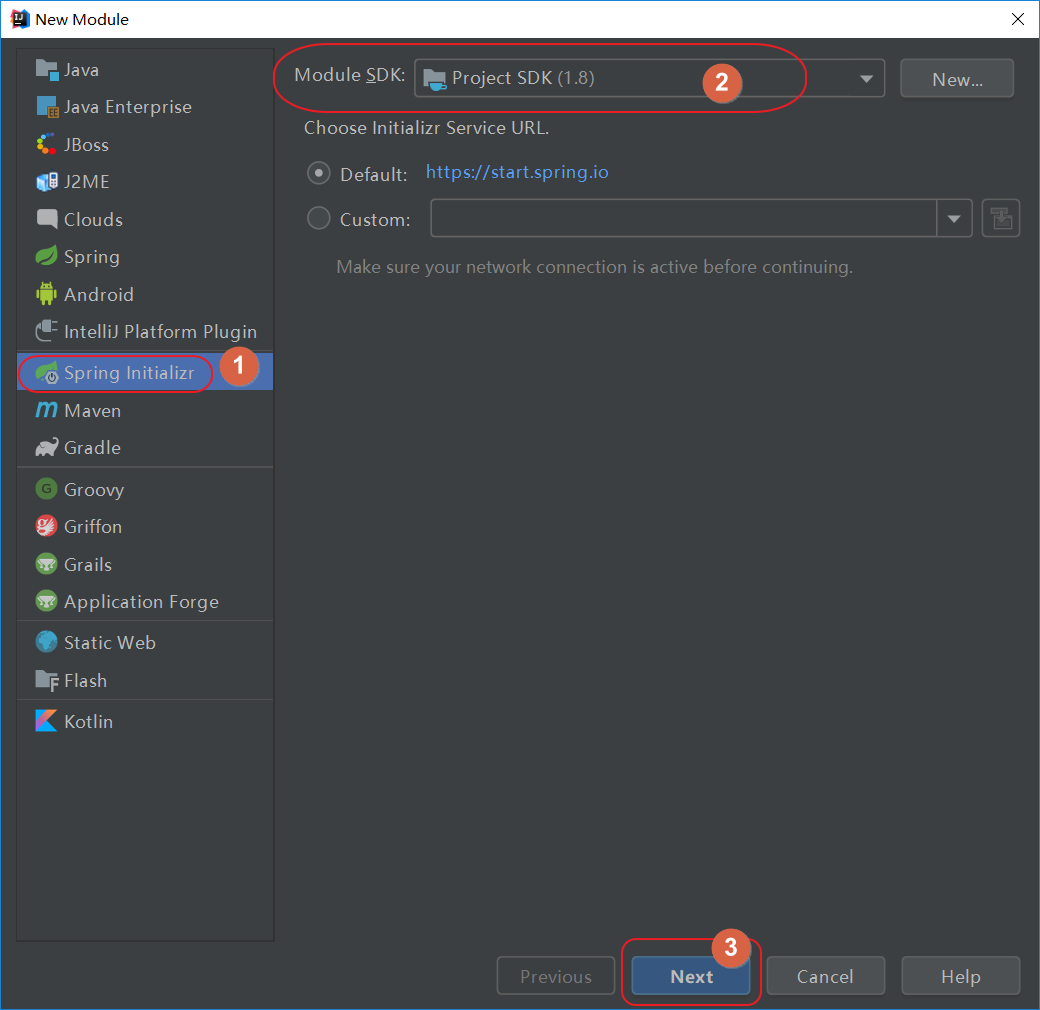Screen dimensions: 1040x1010
Task: Choose the Kotlin module type label
Action: click(88, 722)
